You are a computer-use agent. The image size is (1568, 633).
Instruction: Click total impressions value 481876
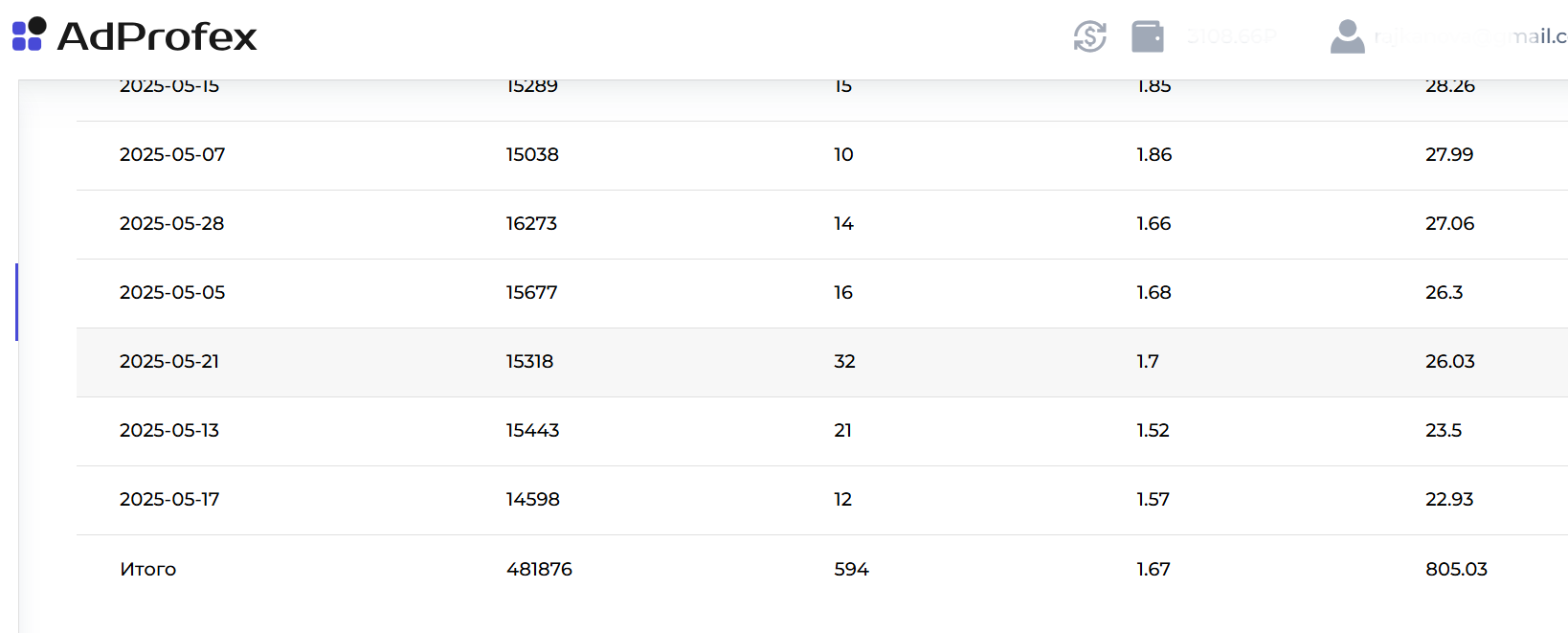point(539,569)
